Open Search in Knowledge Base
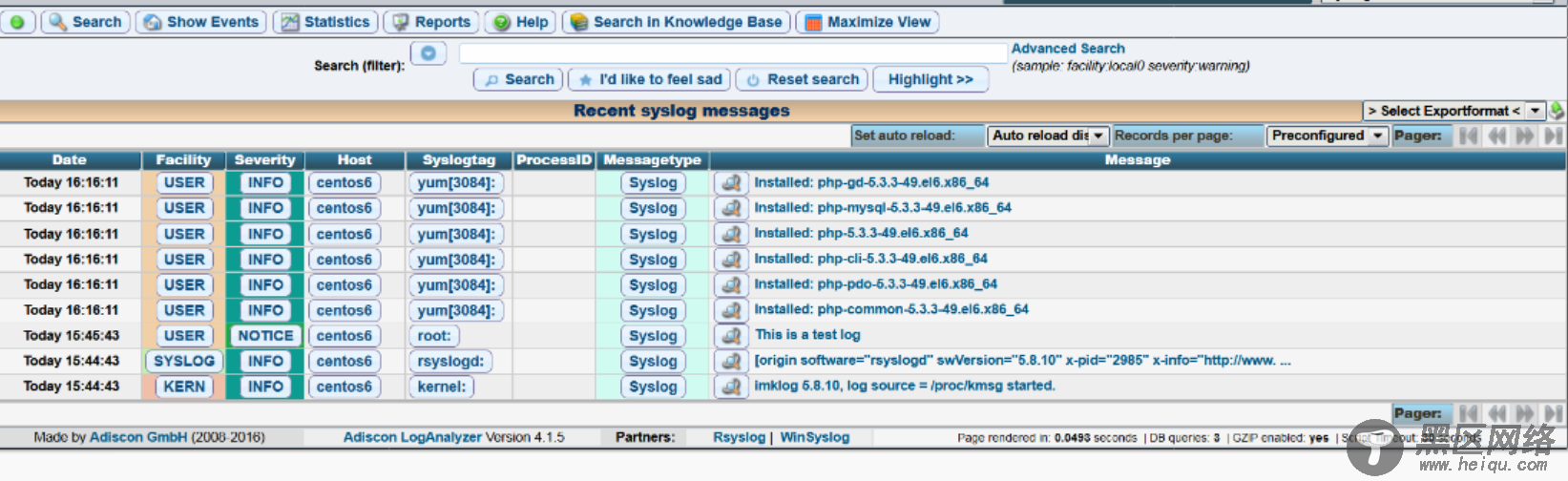Screen dimensions: 1568x481 677,22
